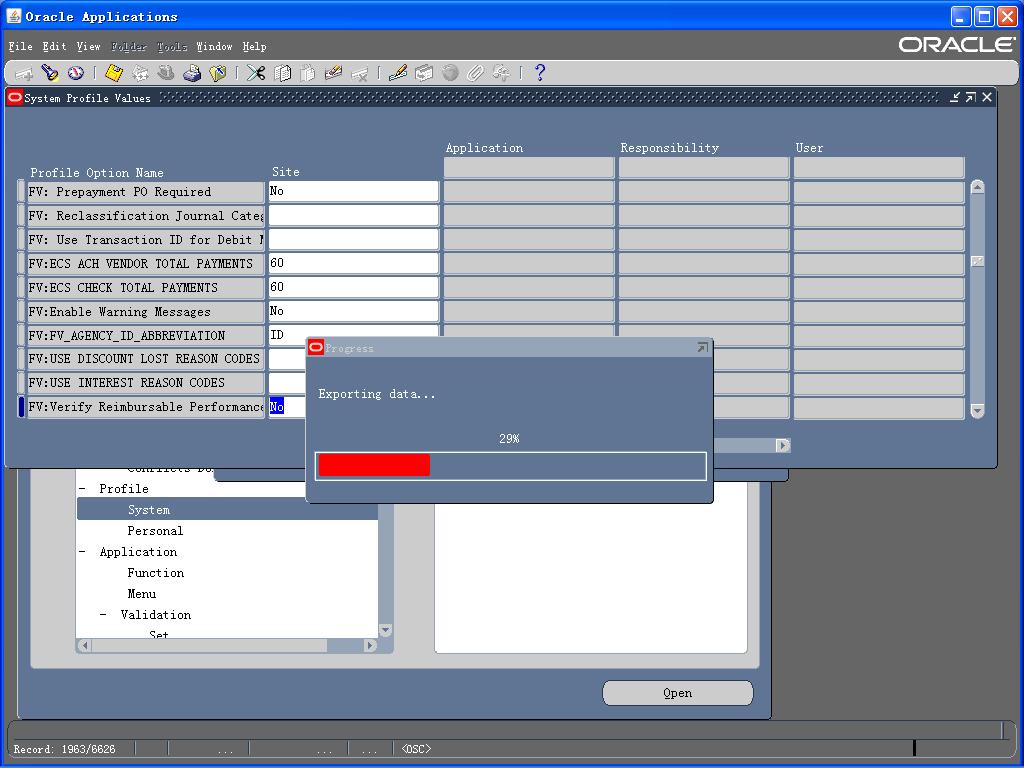
Task: Click the Oracle icon in Progress dialog title
Action: 315,347
